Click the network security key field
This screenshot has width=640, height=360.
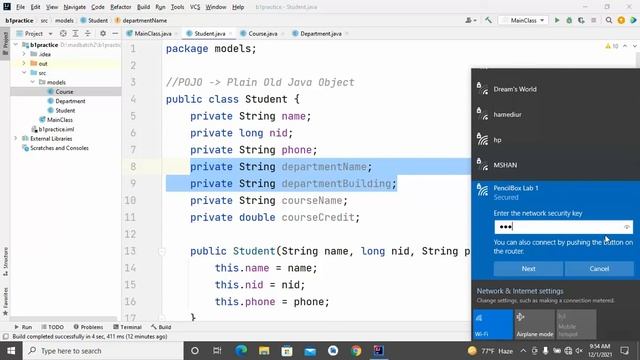[x=563, y=227]
